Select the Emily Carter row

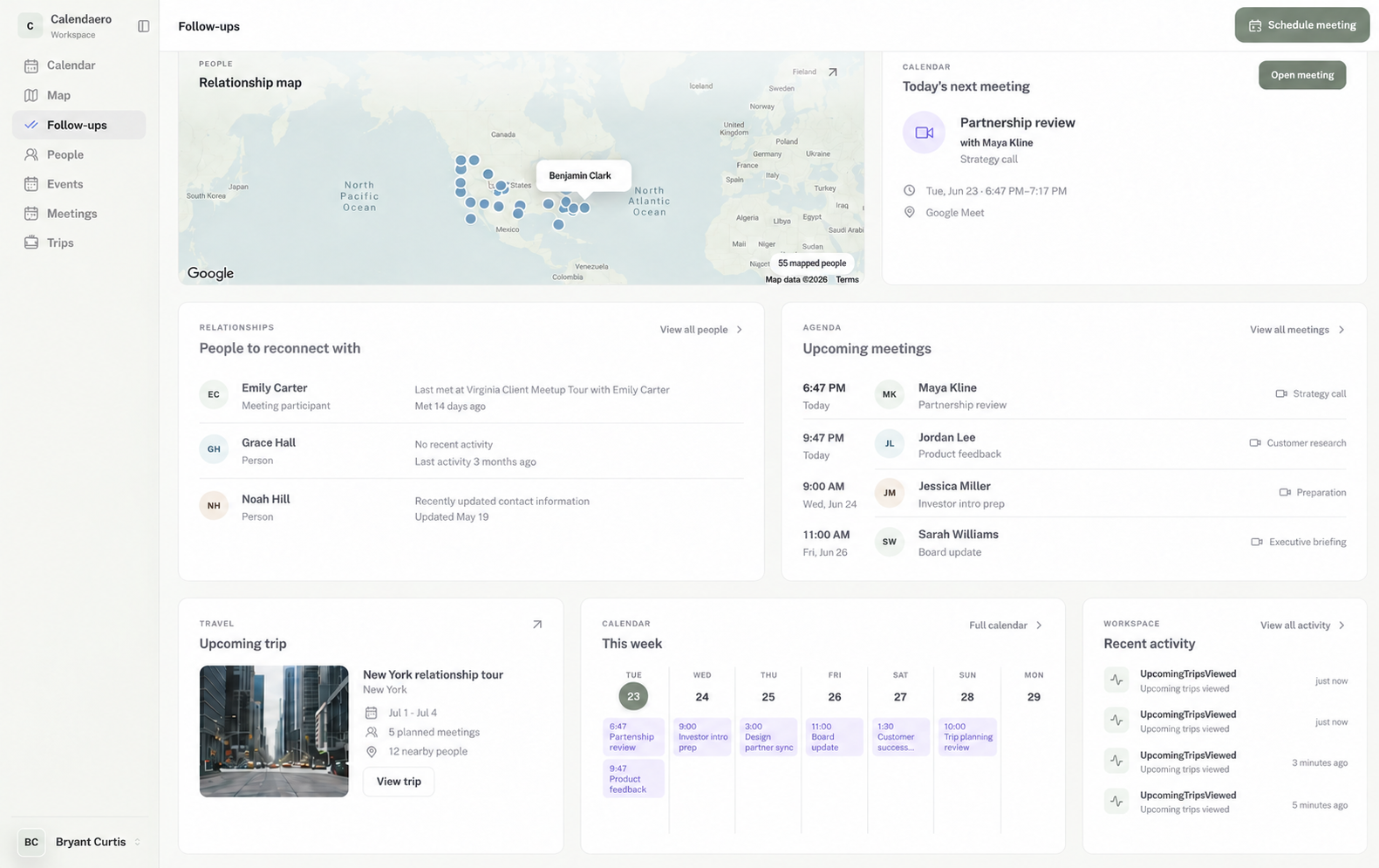point(471,396)
